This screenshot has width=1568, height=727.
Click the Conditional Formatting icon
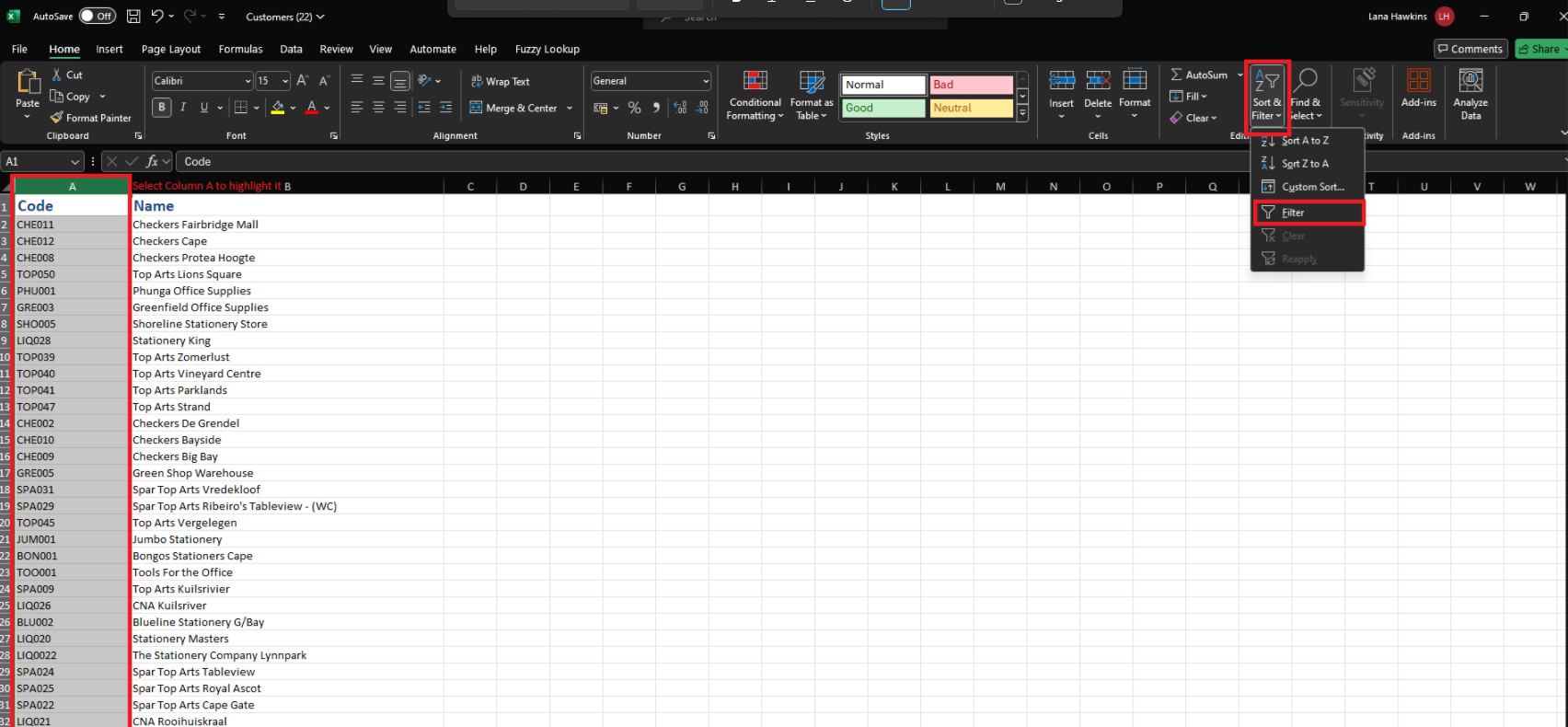pyautogui.click(x=755, y=82)
